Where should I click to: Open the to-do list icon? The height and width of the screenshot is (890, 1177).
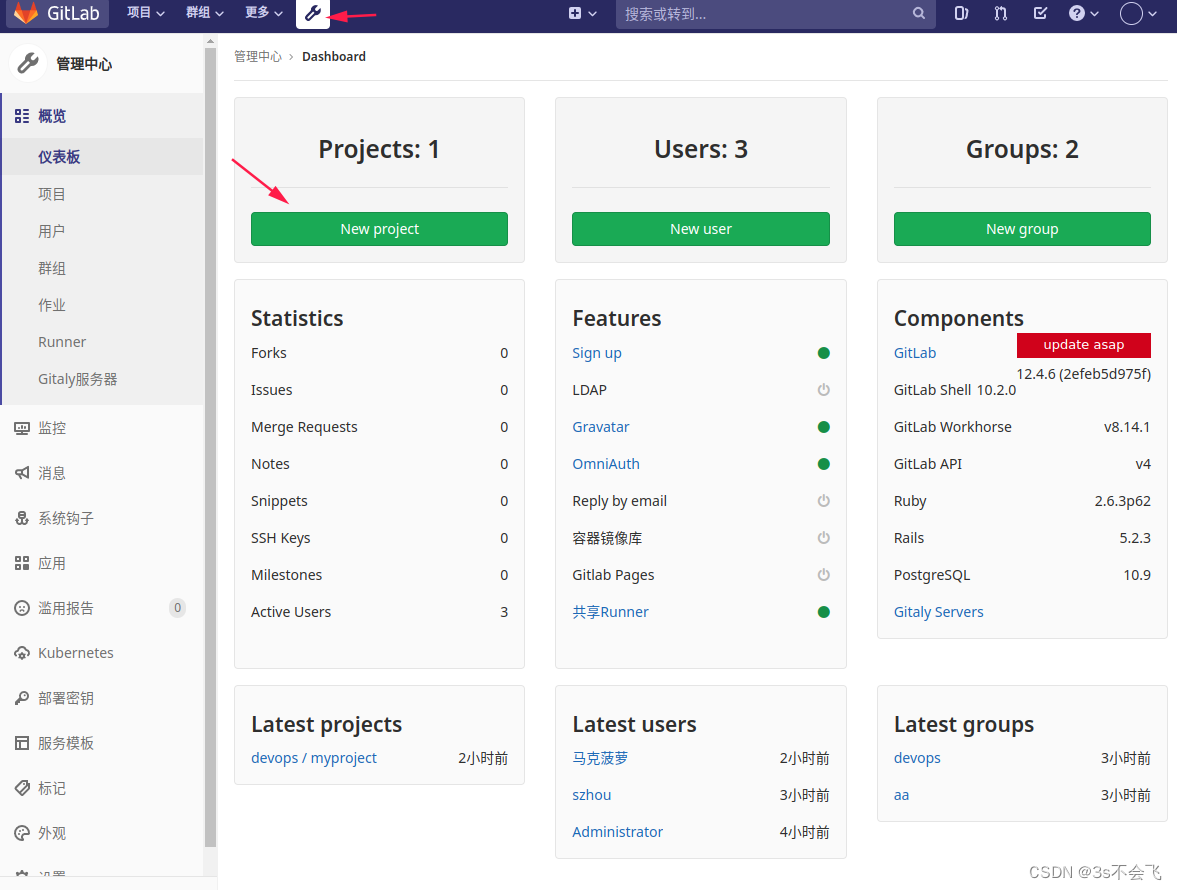[1040, 14]
